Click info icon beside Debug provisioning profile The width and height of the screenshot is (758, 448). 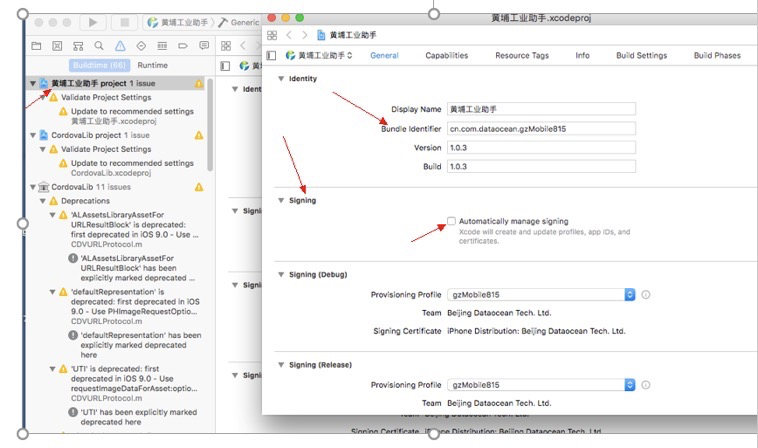[646, 294]
